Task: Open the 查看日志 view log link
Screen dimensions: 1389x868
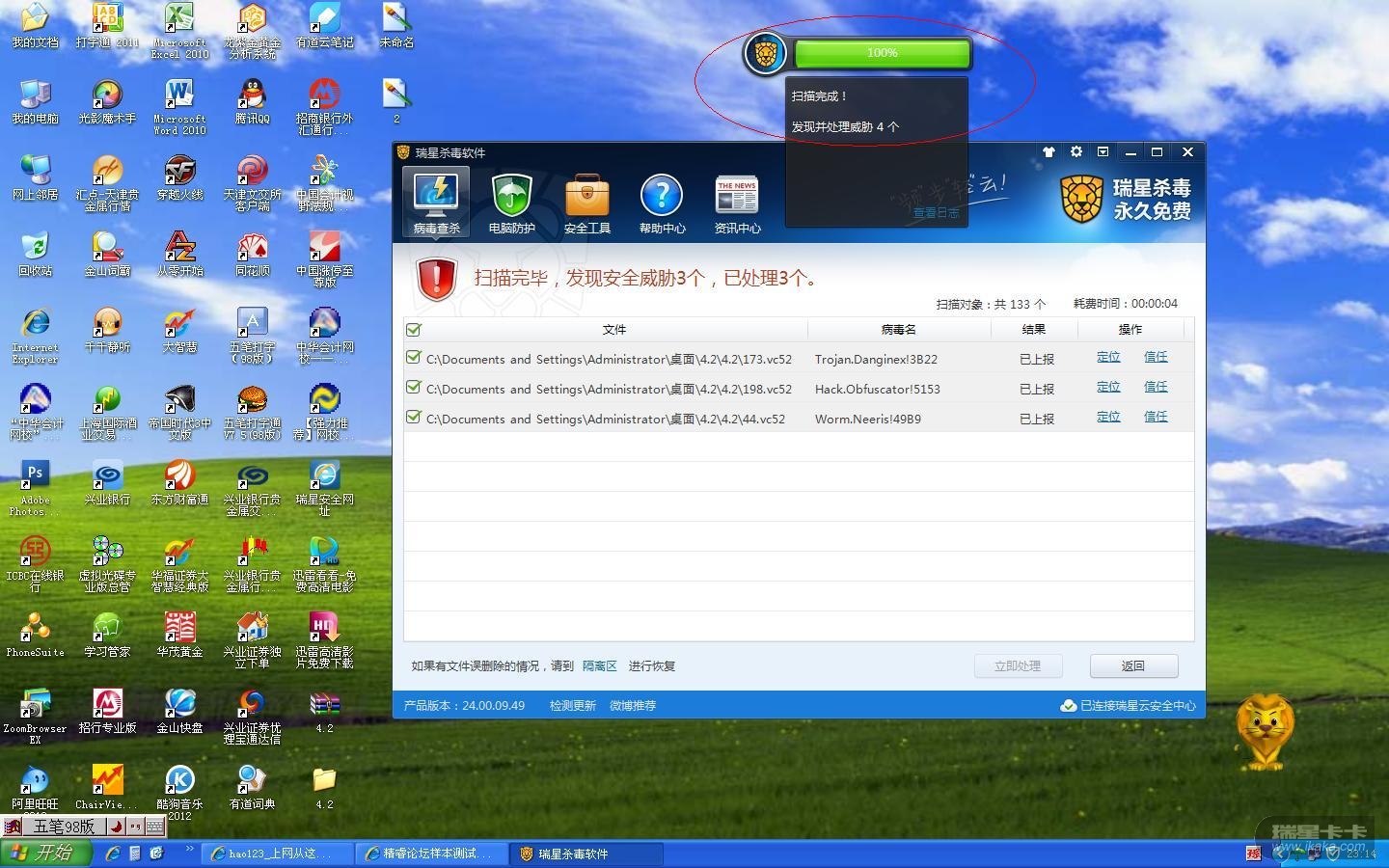Action: [936, 213]
